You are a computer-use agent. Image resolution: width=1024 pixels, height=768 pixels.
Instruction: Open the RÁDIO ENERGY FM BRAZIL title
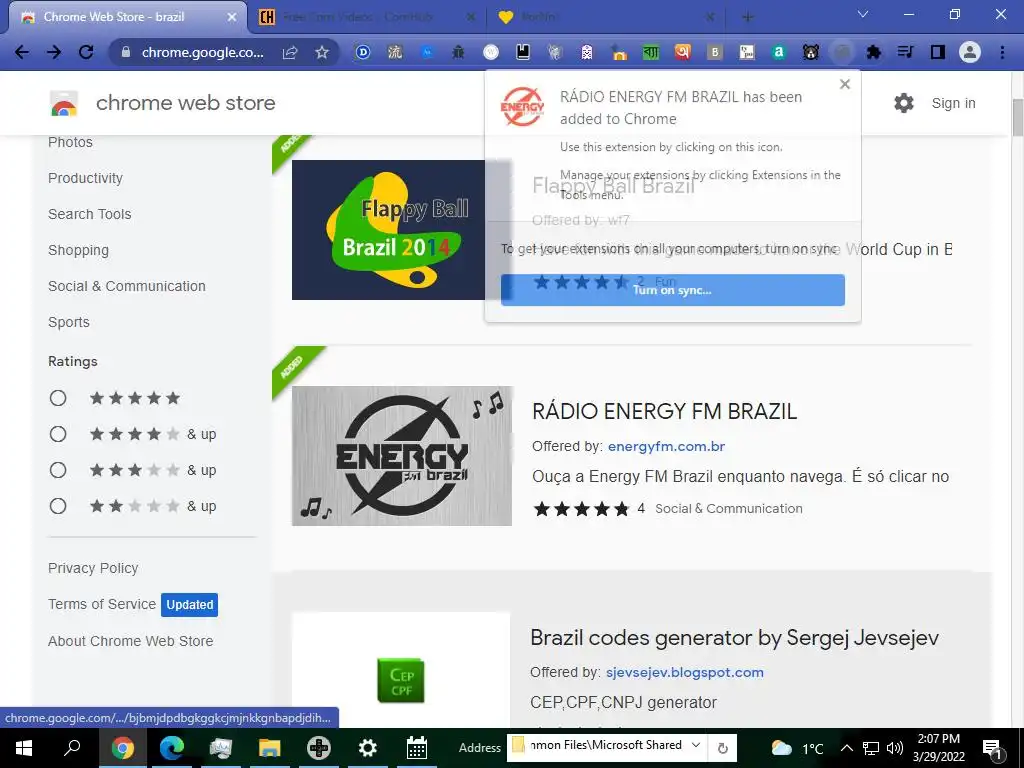pos(664,411)
